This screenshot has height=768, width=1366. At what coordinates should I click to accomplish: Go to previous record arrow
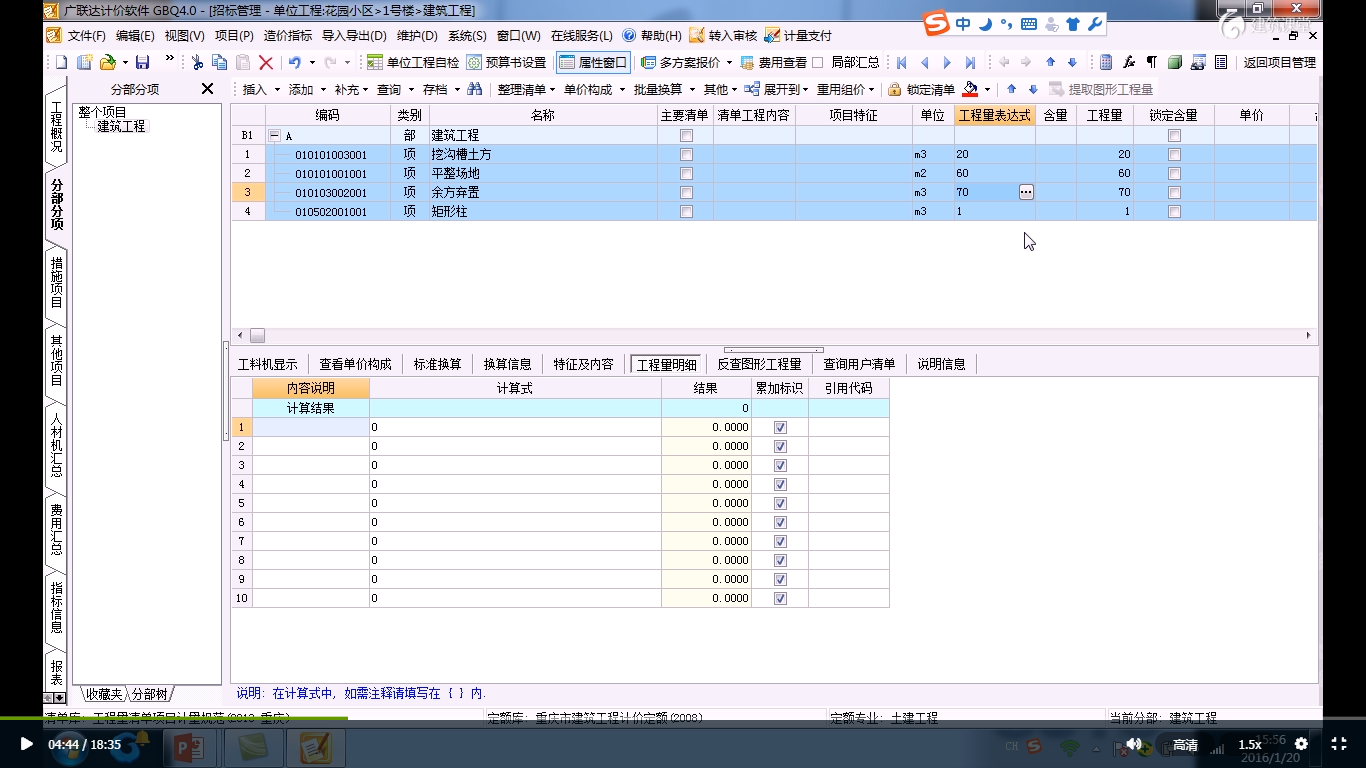[924, 62]
